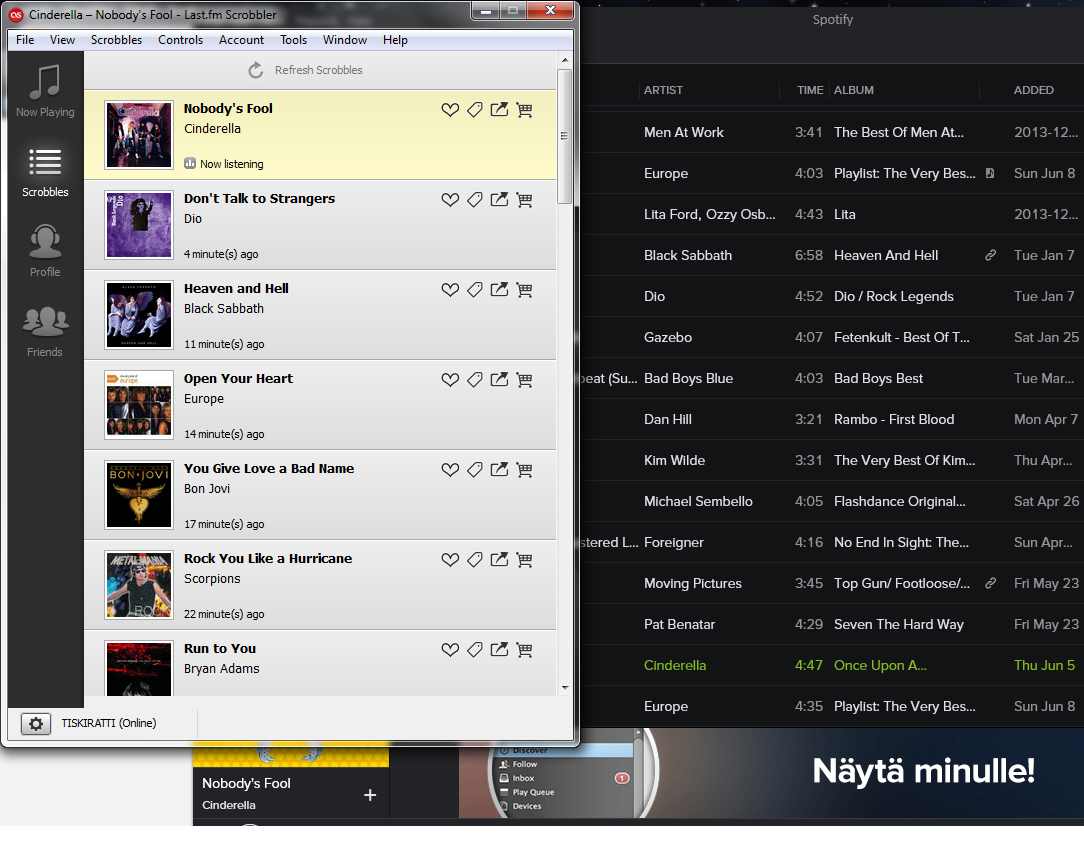Switch to the Scrobbles view

click(x=45, y=173)
